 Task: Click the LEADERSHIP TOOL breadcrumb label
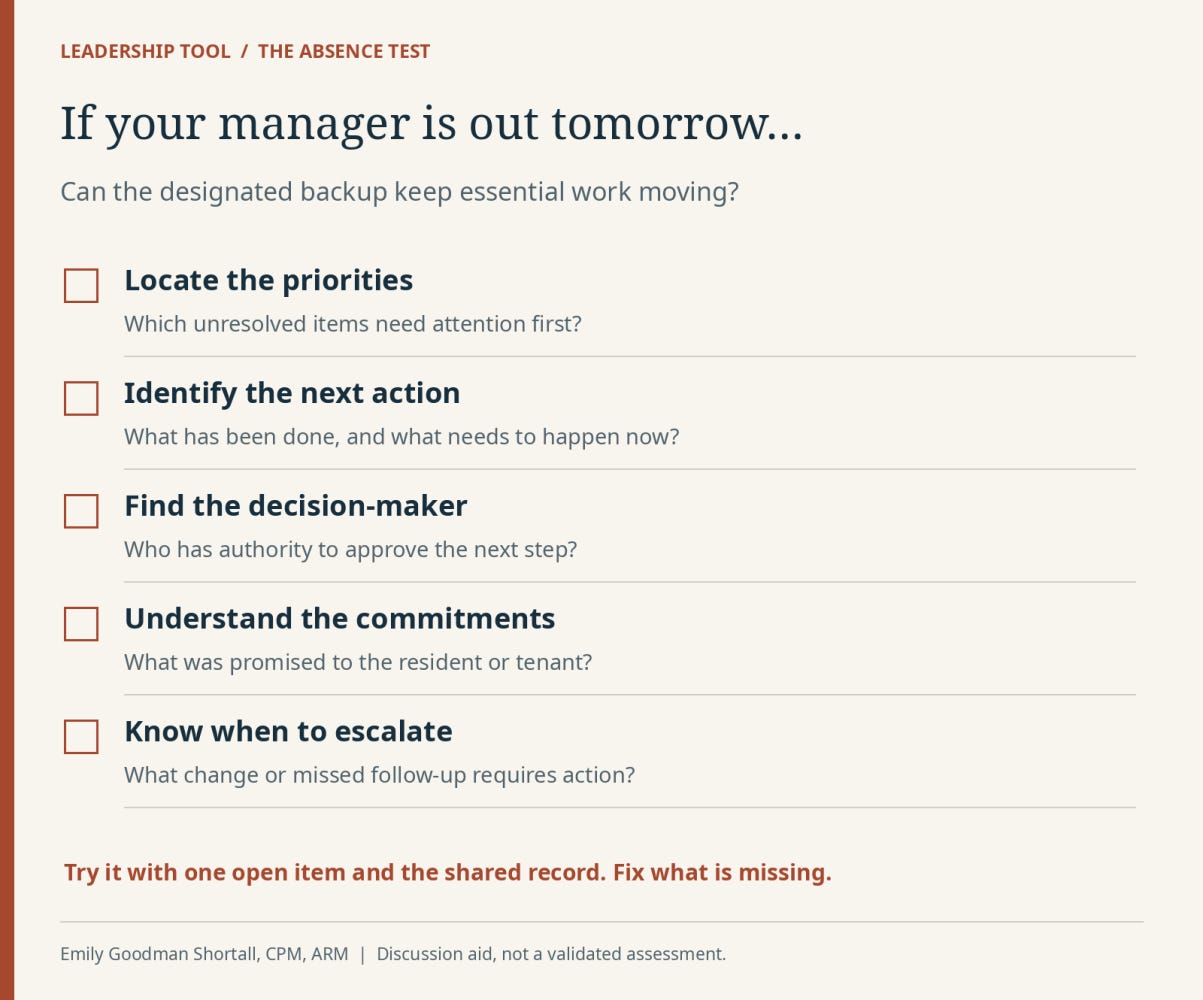145,51
